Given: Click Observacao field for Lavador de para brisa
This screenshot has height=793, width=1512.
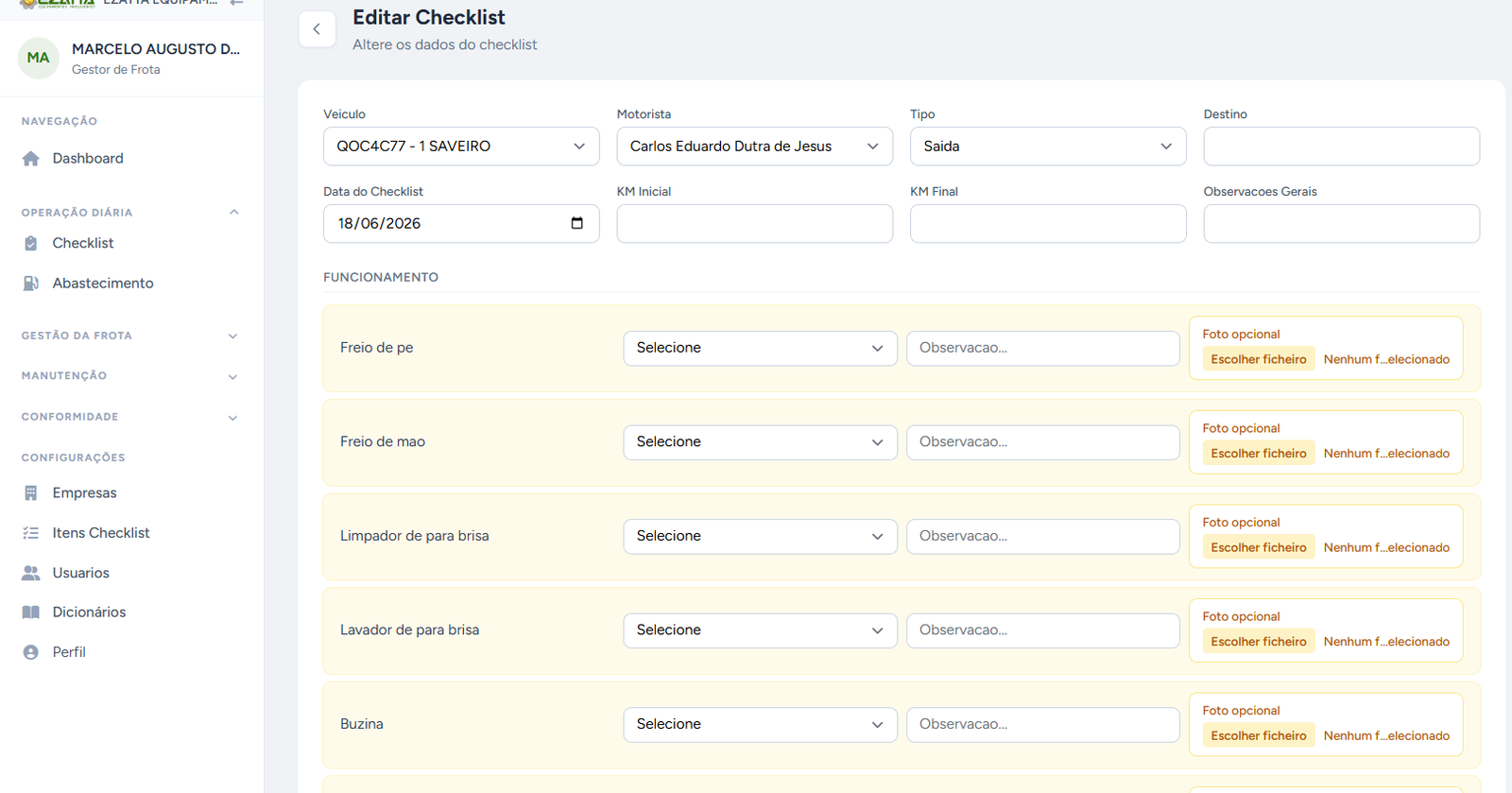Looking at the screenshot, I should pos(1043,630).
